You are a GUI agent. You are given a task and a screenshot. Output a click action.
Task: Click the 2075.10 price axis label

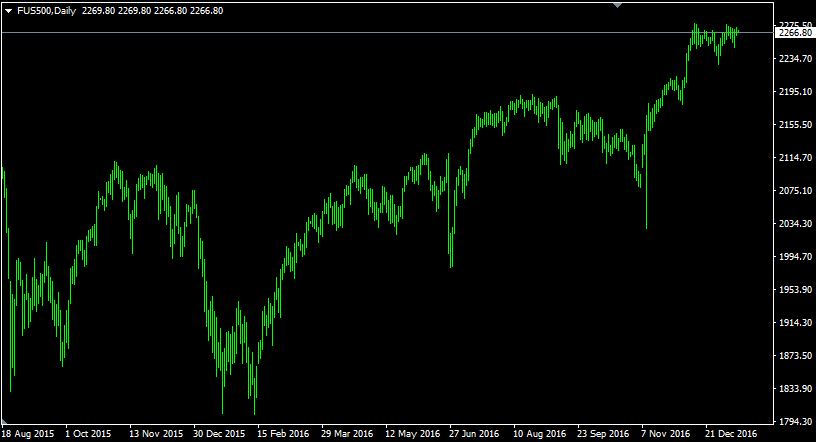click(x=795, y=191)
